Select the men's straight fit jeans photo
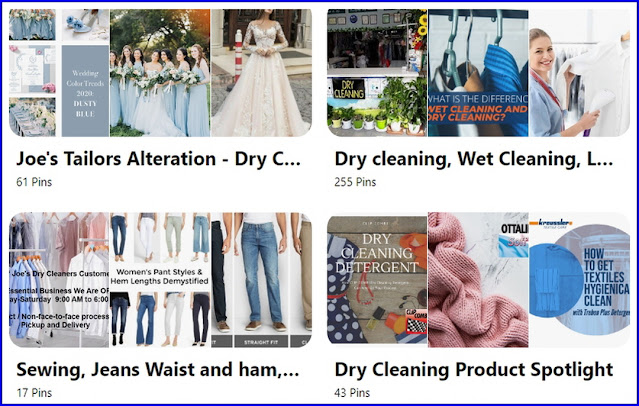 pyautogui.click(x=261, y=280)
